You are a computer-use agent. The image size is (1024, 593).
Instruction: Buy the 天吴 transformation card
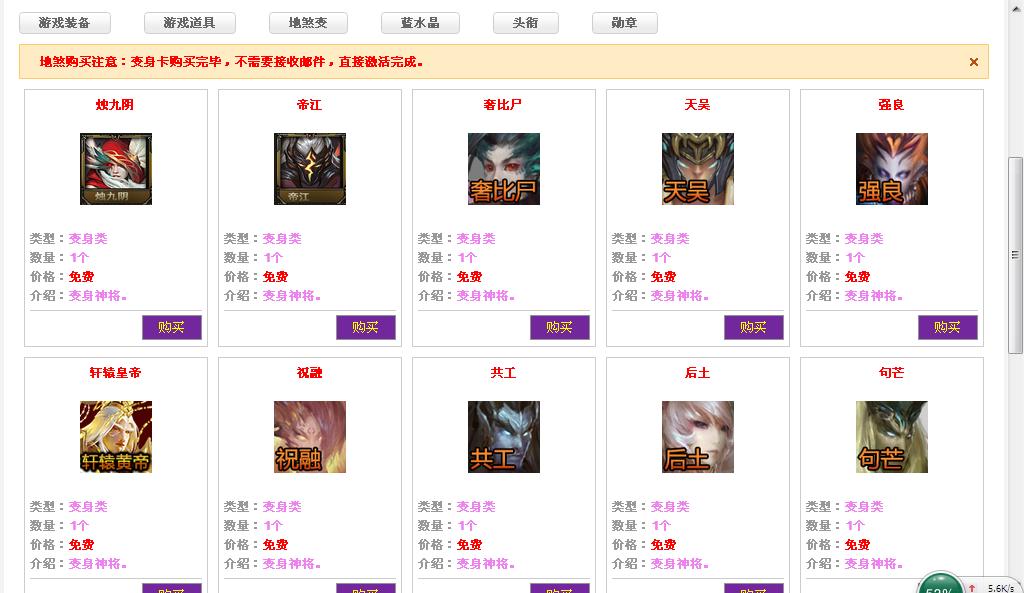tap(754, 327)
